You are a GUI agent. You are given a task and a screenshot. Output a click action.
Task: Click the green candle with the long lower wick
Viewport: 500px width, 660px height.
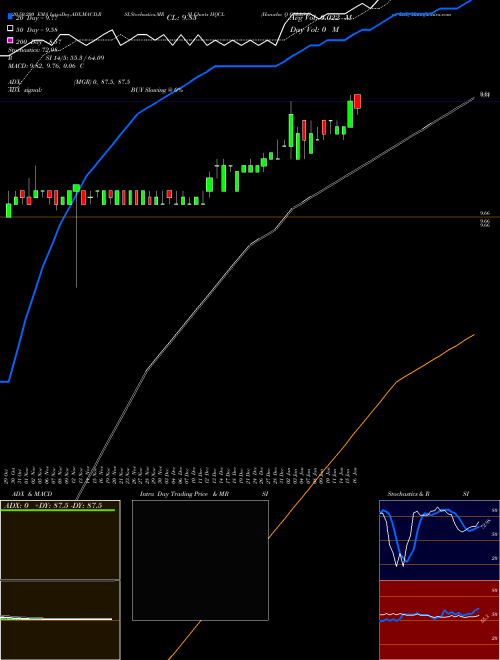coord(76,188)
